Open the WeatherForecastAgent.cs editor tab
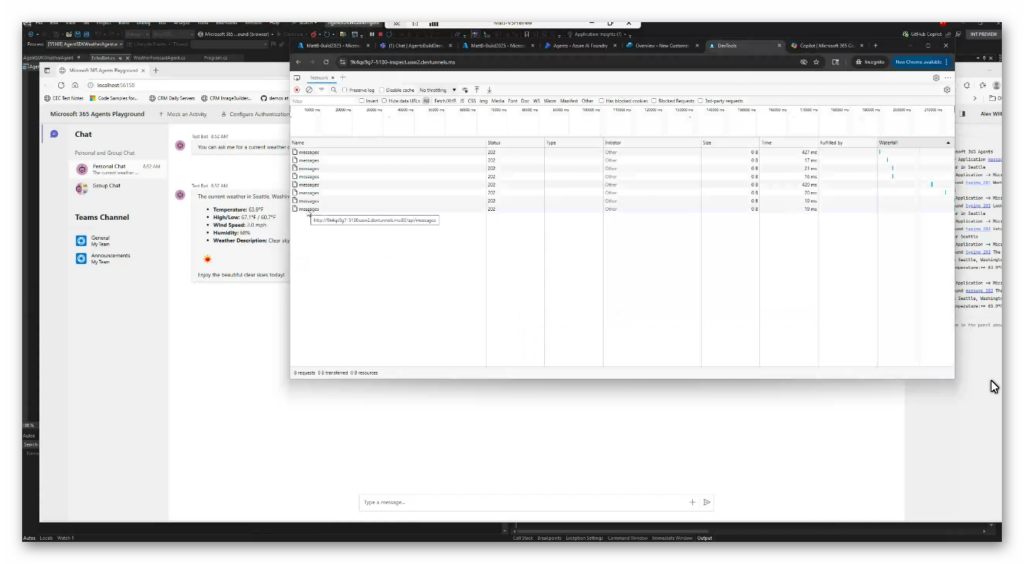The image size is (1024, 564). click(160, 57)
